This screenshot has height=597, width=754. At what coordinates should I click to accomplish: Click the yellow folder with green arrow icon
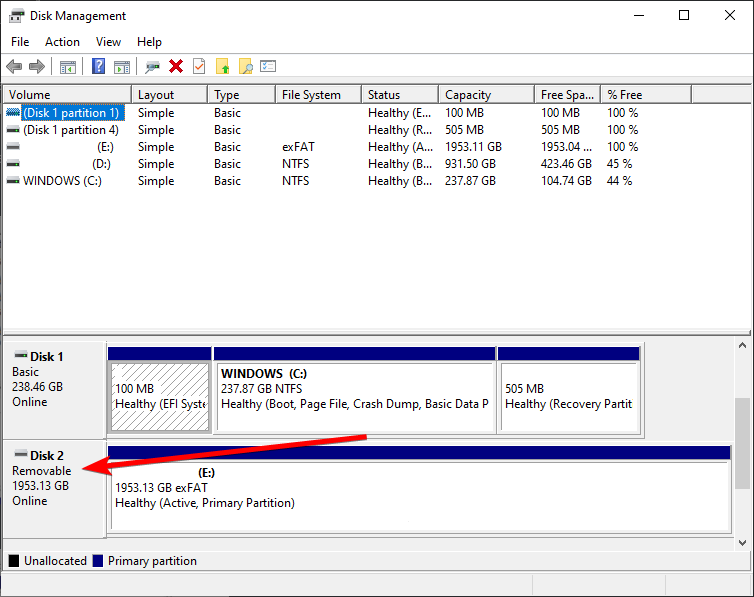coord(222,66)
